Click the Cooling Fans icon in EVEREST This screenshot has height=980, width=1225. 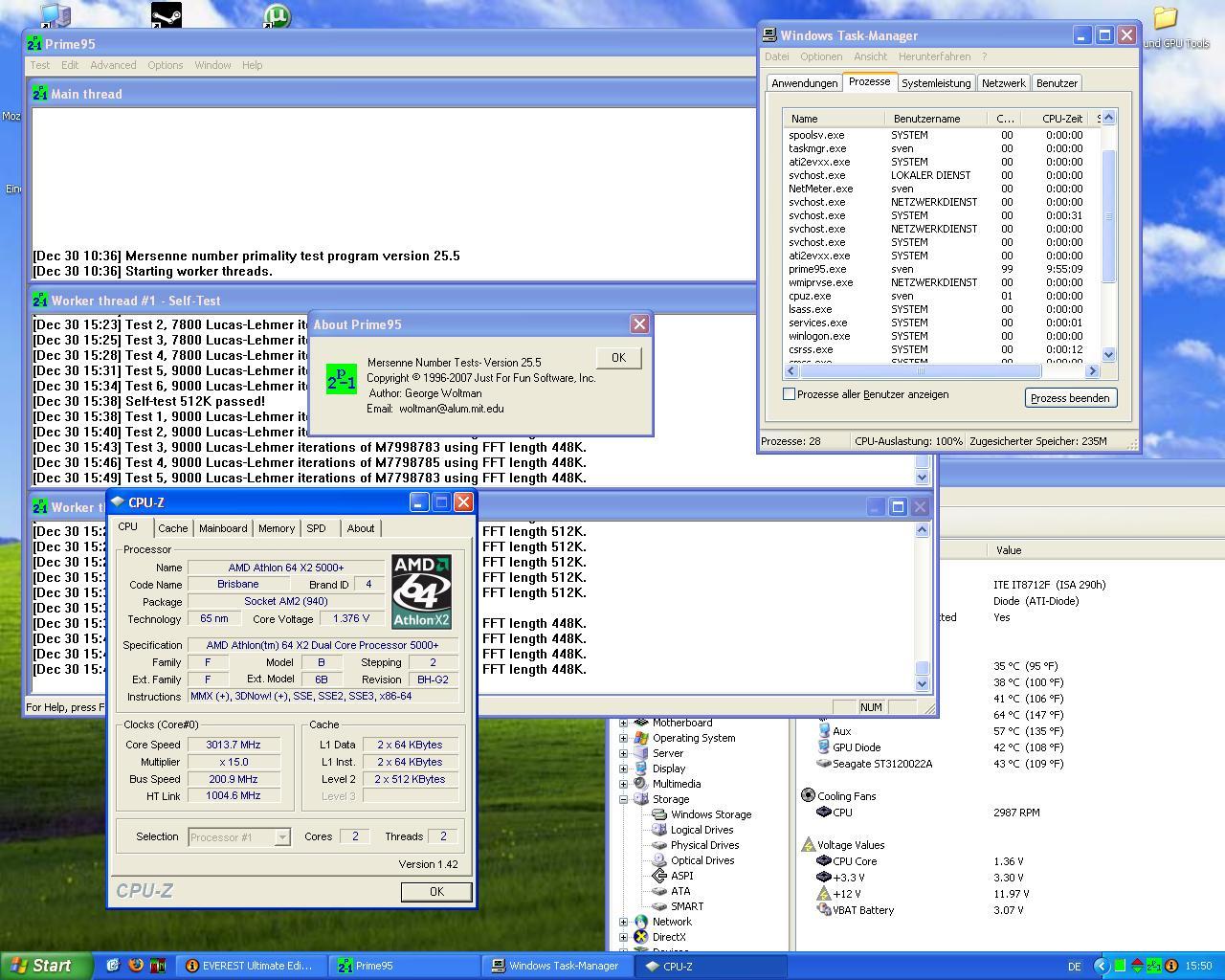(808, 795)
